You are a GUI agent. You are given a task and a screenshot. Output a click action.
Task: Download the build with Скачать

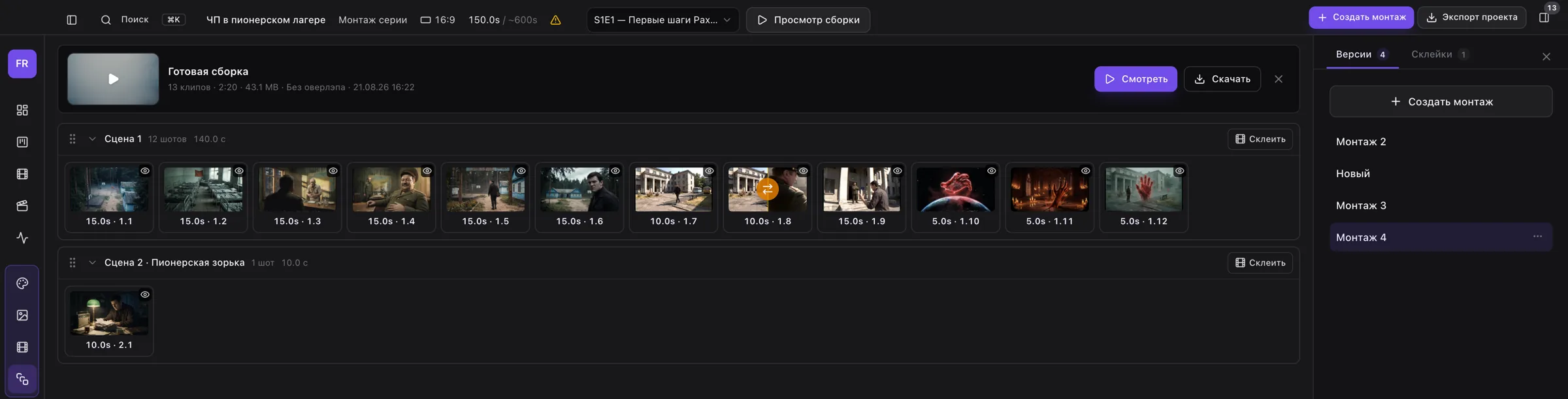1222,79
